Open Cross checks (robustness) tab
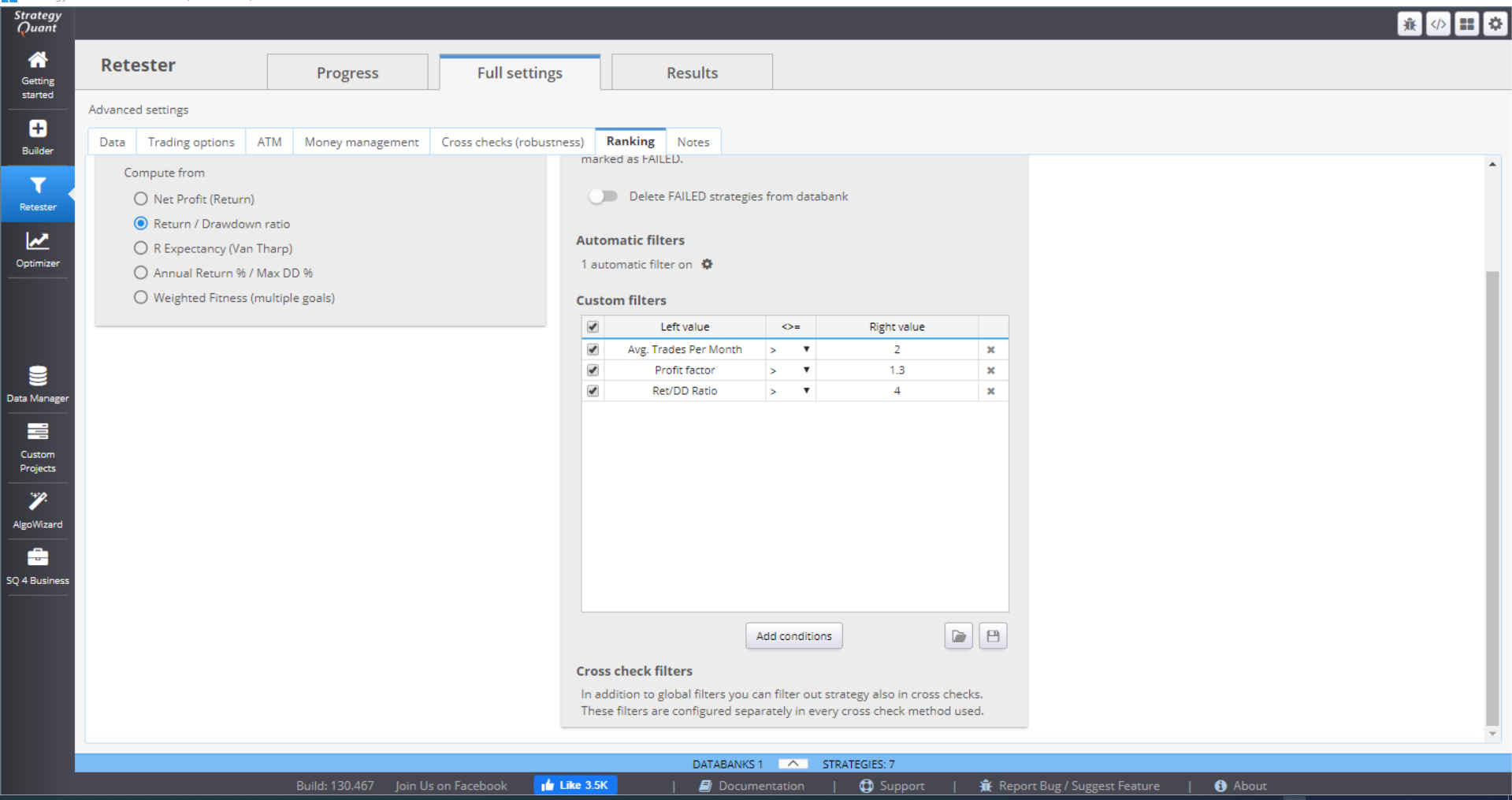1512x800 pixels. coord(513,142)
